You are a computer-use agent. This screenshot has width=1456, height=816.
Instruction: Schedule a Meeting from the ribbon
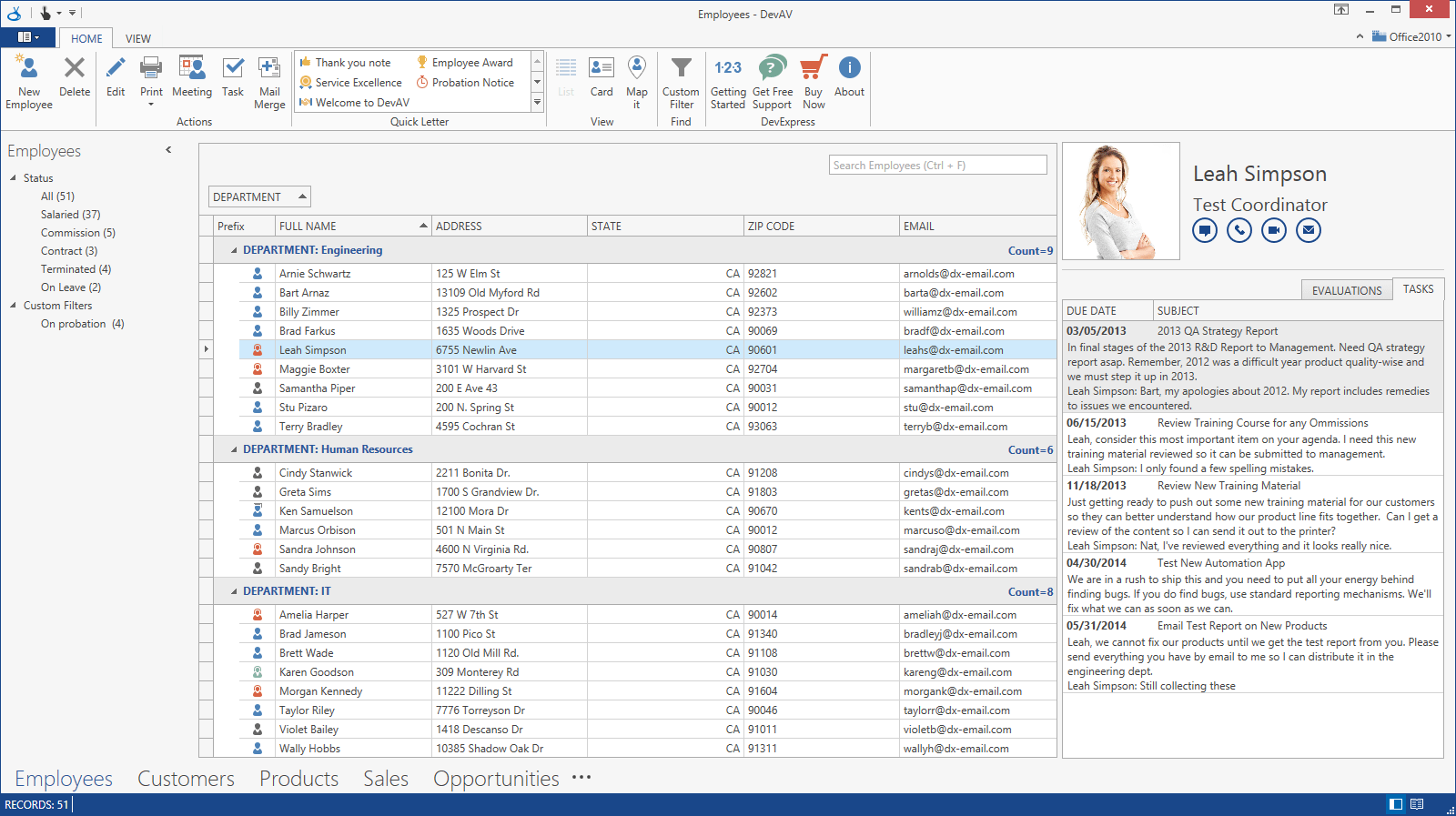tap(191, 69)
